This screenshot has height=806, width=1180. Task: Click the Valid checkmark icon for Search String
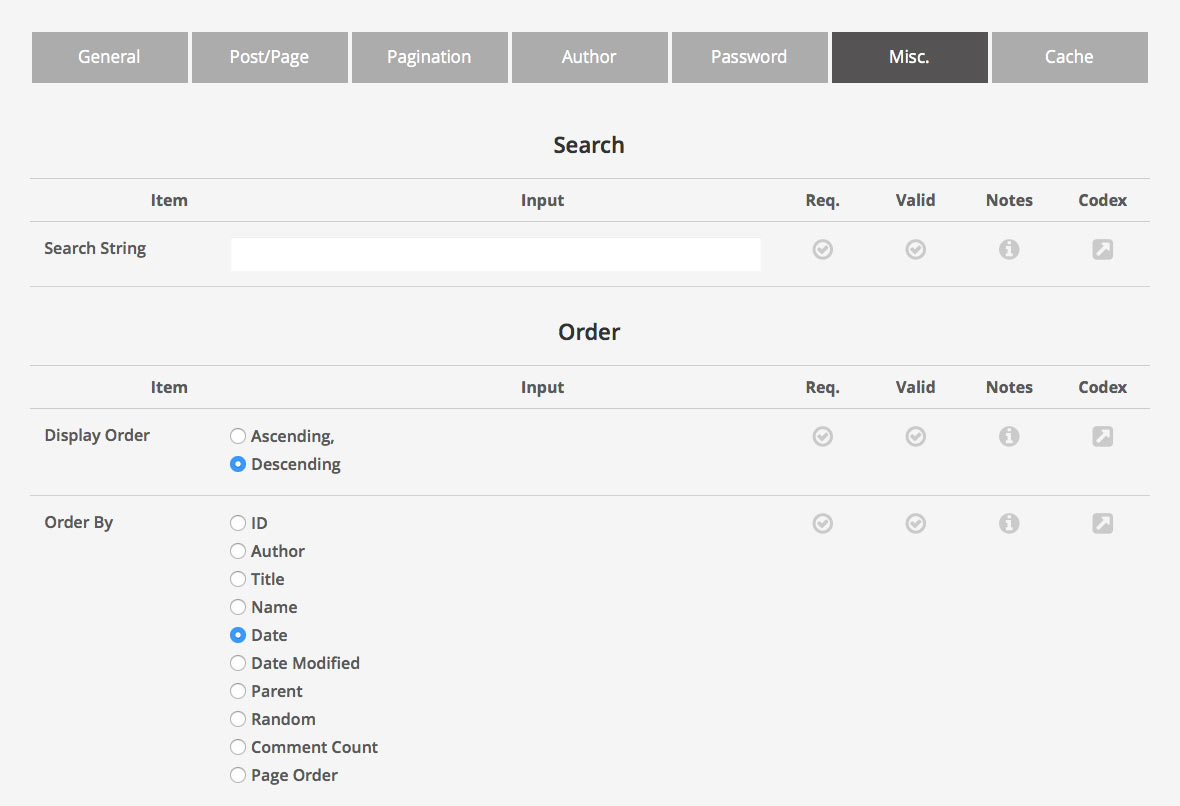[915, 249]
